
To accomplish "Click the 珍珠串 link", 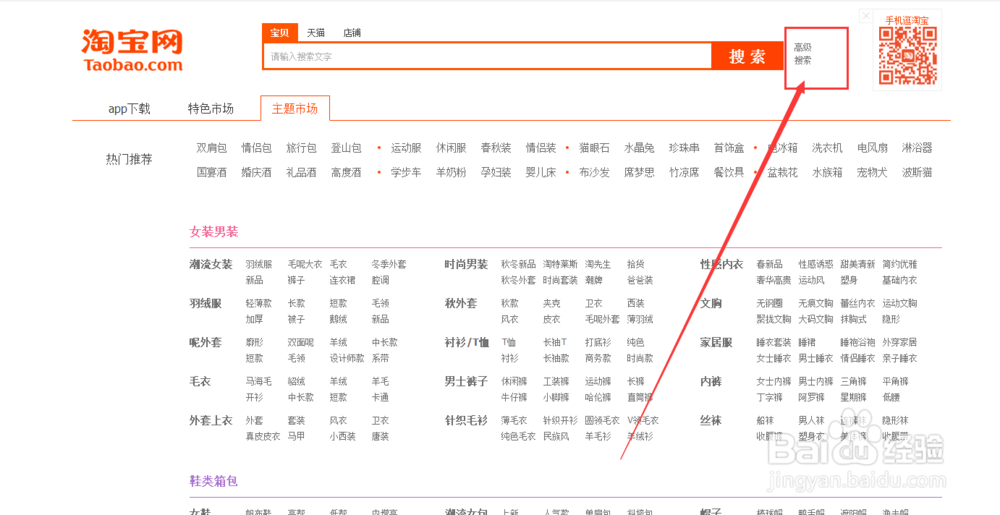I will [x=684, y=148].
